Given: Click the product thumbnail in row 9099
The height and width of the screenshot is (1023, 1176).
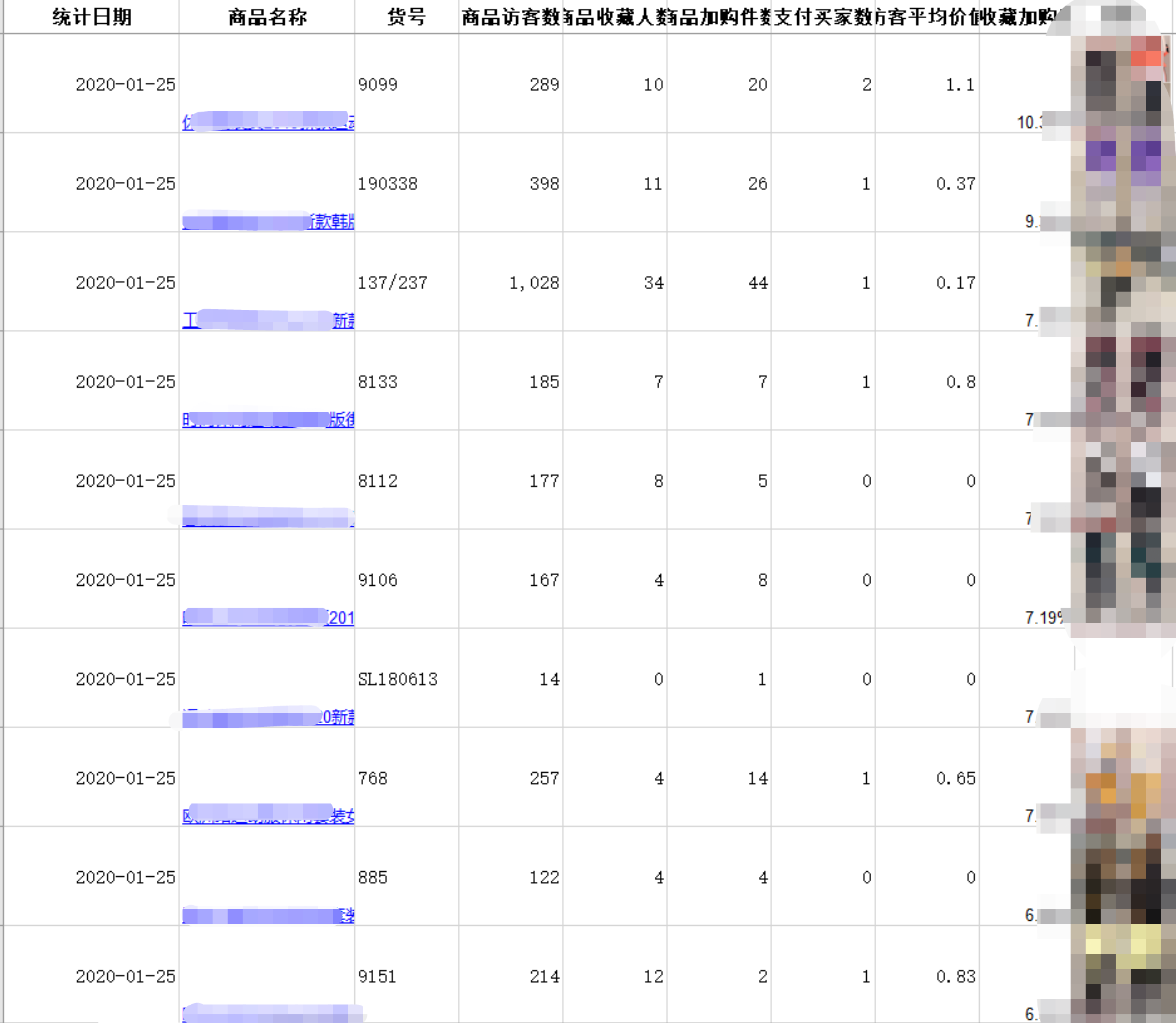Looking at the screenshot, I should coord(1121,82).
